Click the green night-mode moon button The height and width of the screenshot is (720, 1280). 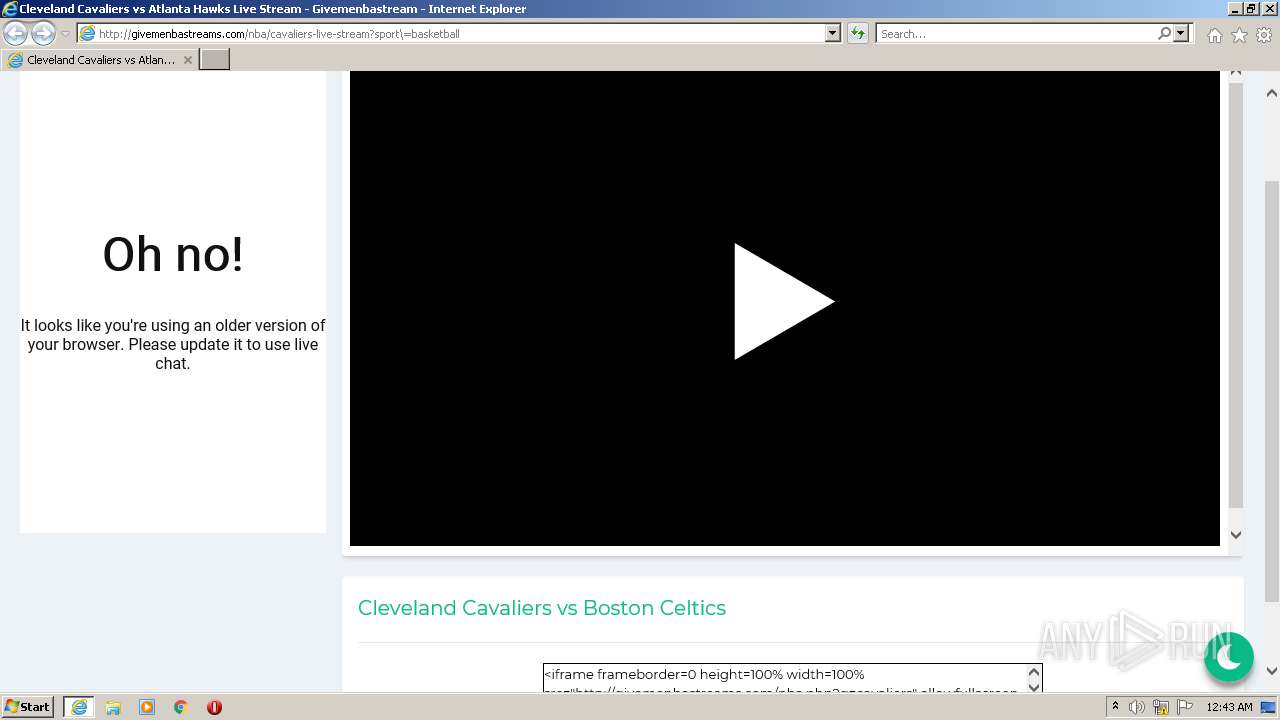[1228, 657]
